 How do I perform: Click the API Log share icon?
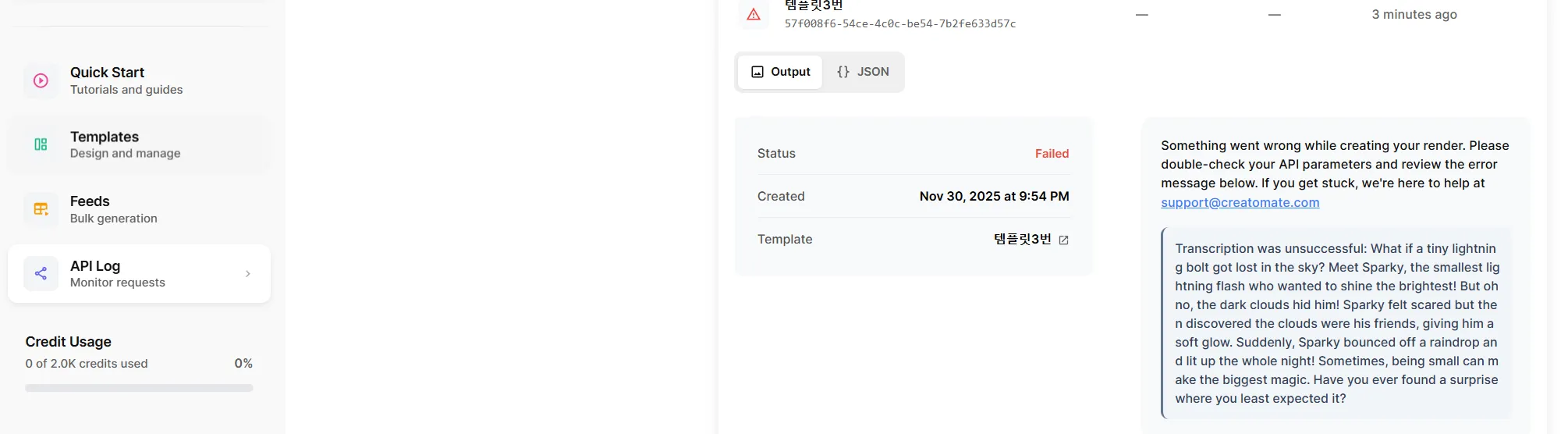[41, 273]
